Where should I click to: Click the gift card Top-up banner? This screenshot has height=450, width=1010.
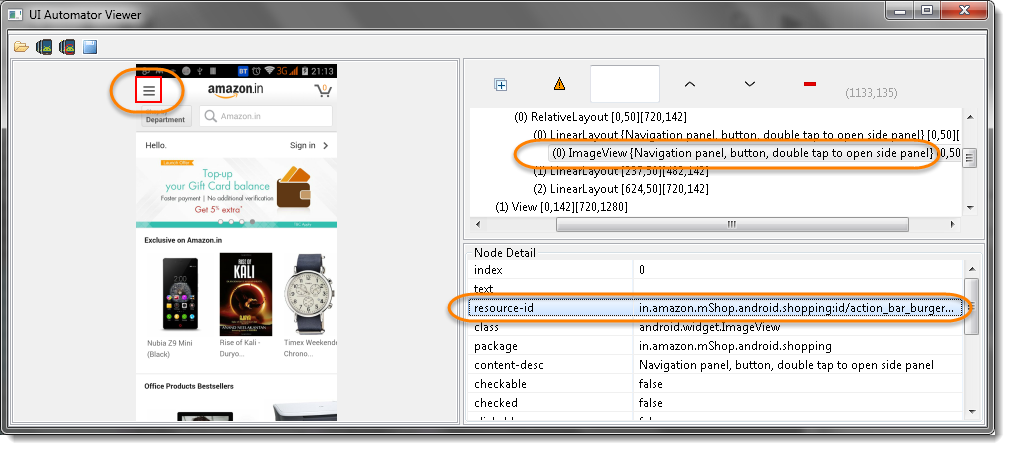[x=236, y=192]
